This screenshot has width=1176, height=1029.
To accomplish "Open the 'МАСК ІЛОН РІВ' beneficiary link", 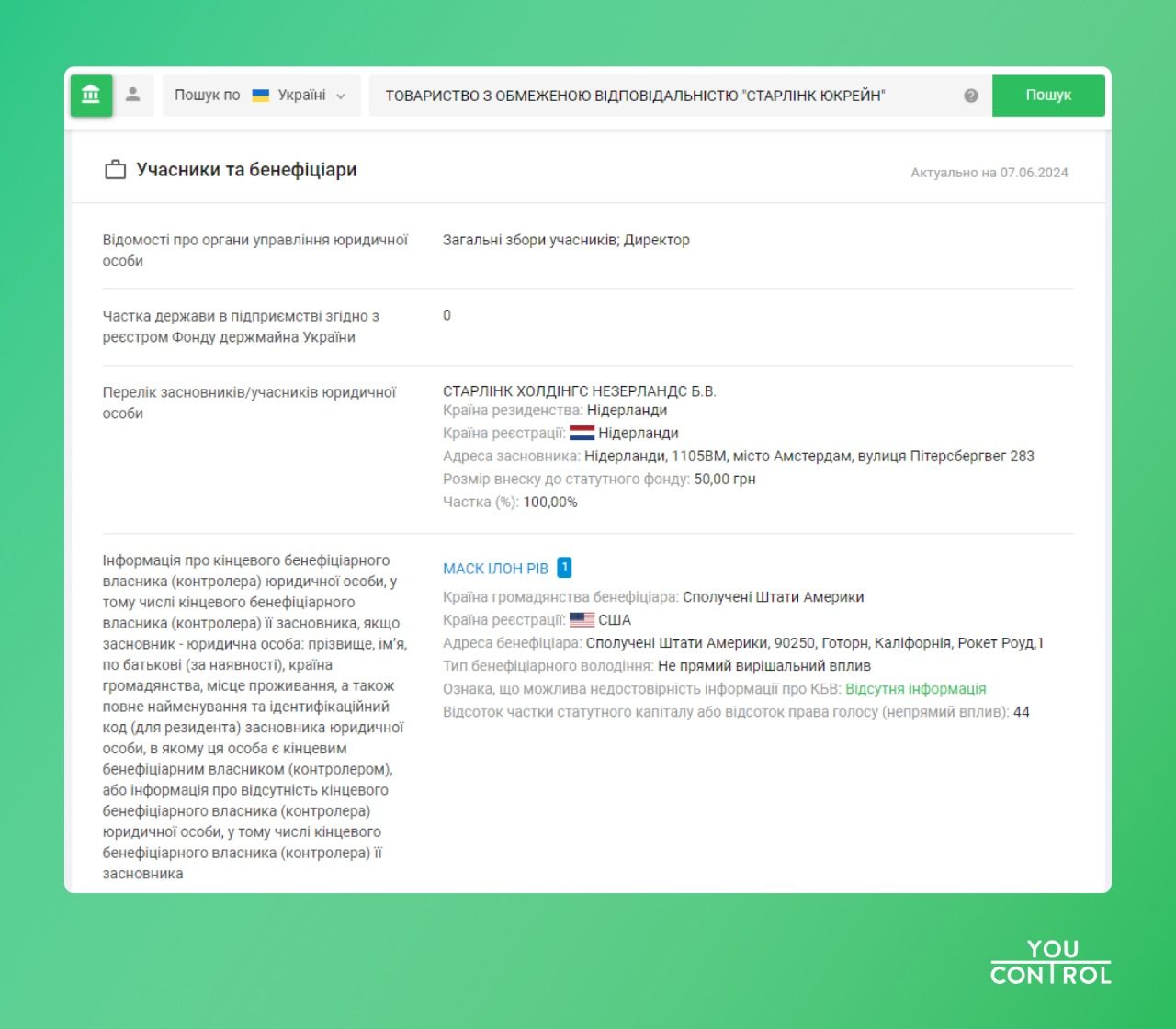I will (x=495, y=569).
